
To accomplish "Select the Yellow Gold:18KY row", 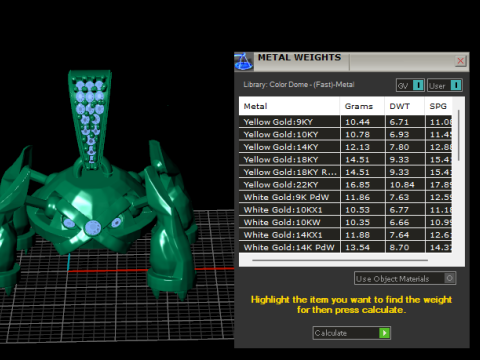I will [x=345, y=160].
